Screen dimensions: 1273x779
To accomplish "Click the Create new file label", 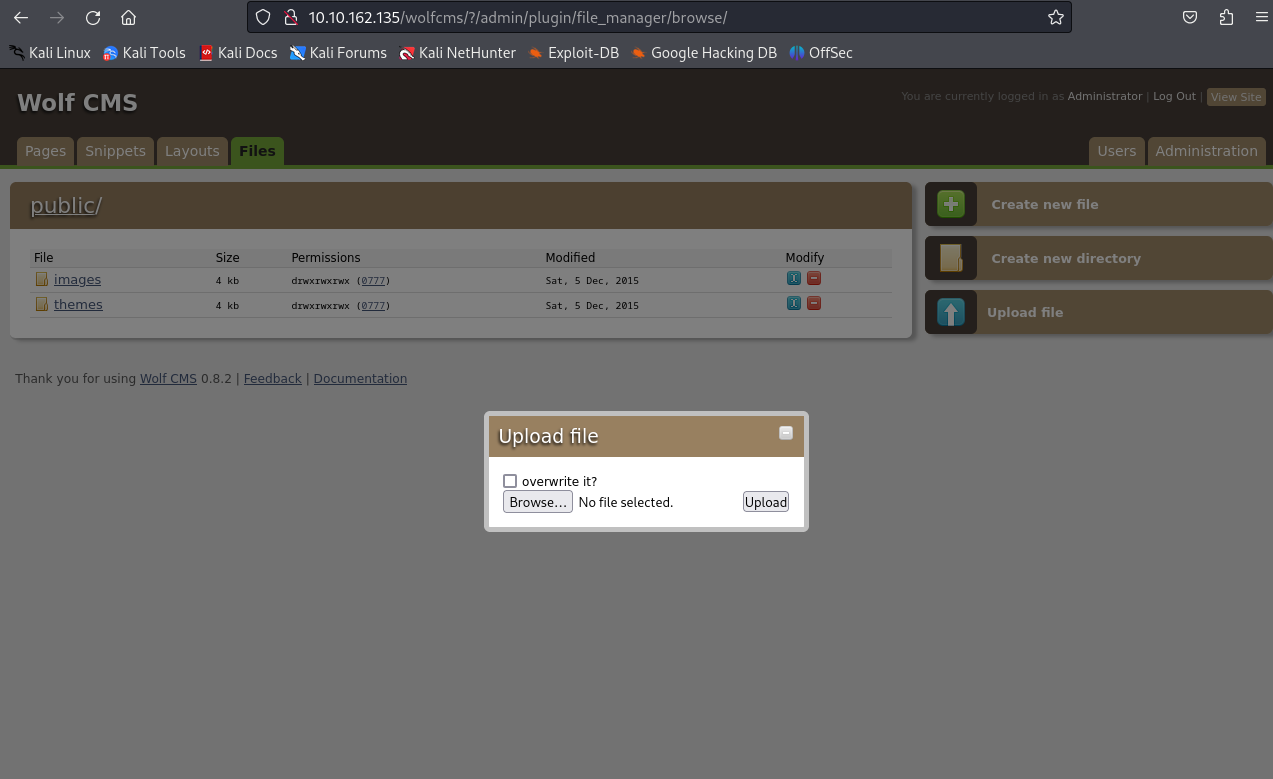I will pos(1045,204).
